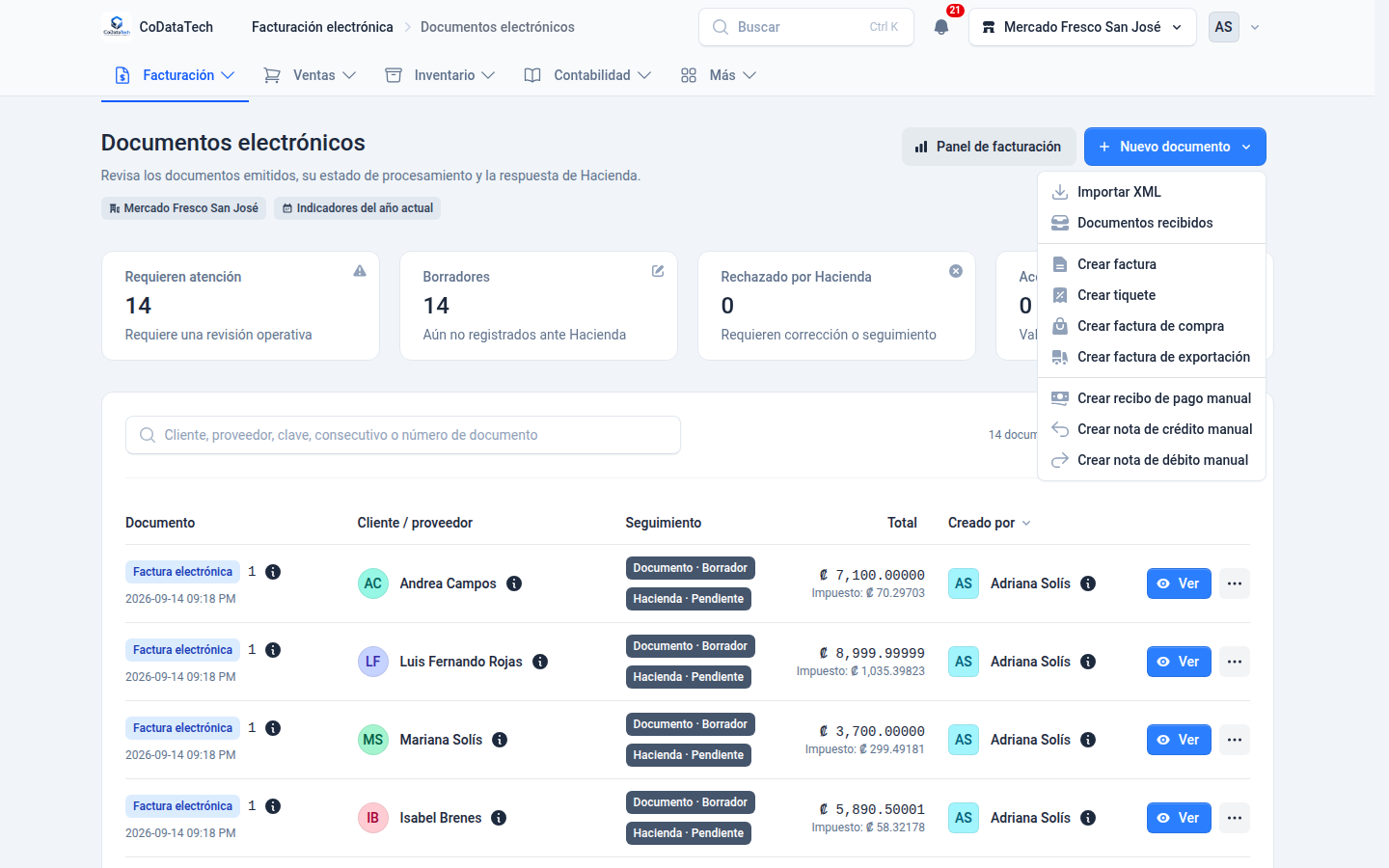
Task: Click the edit icon on Borradores card
Action: (658, 271)
